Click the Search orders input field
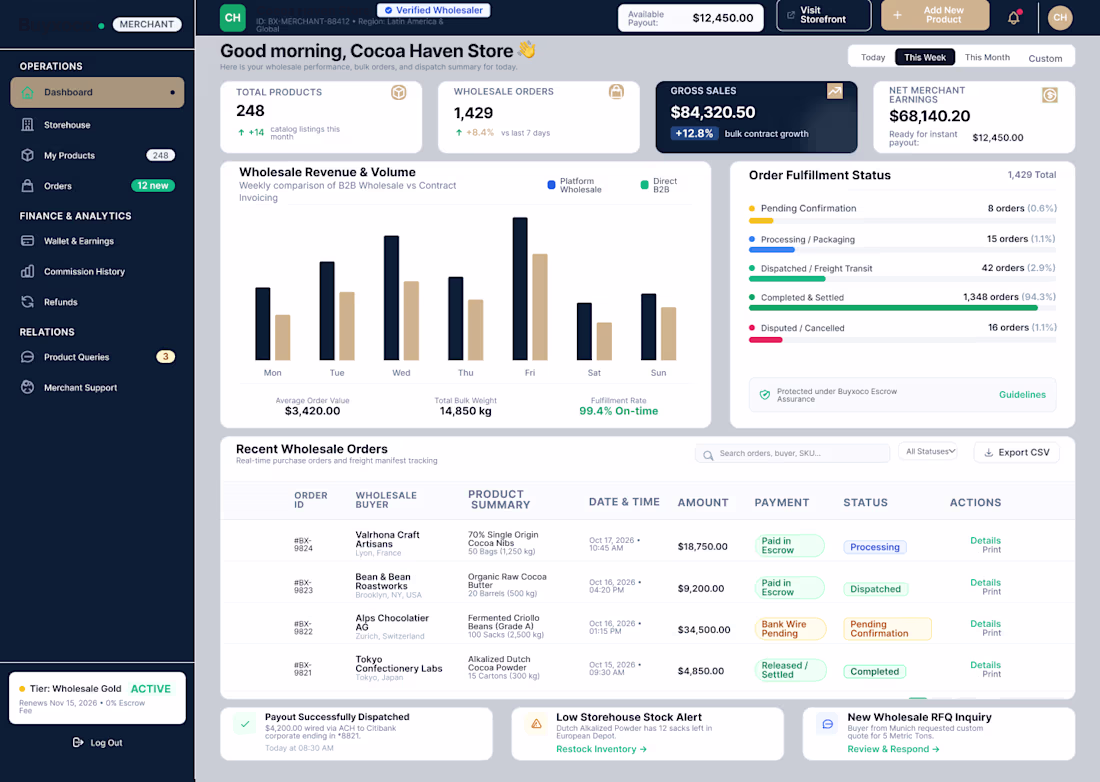 click(792, 453)
